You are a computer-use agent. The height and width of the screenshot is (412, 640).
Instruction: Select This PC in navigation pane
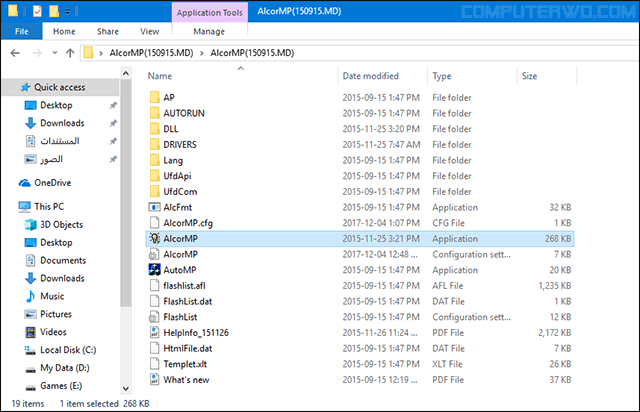[x=49, y=207]
